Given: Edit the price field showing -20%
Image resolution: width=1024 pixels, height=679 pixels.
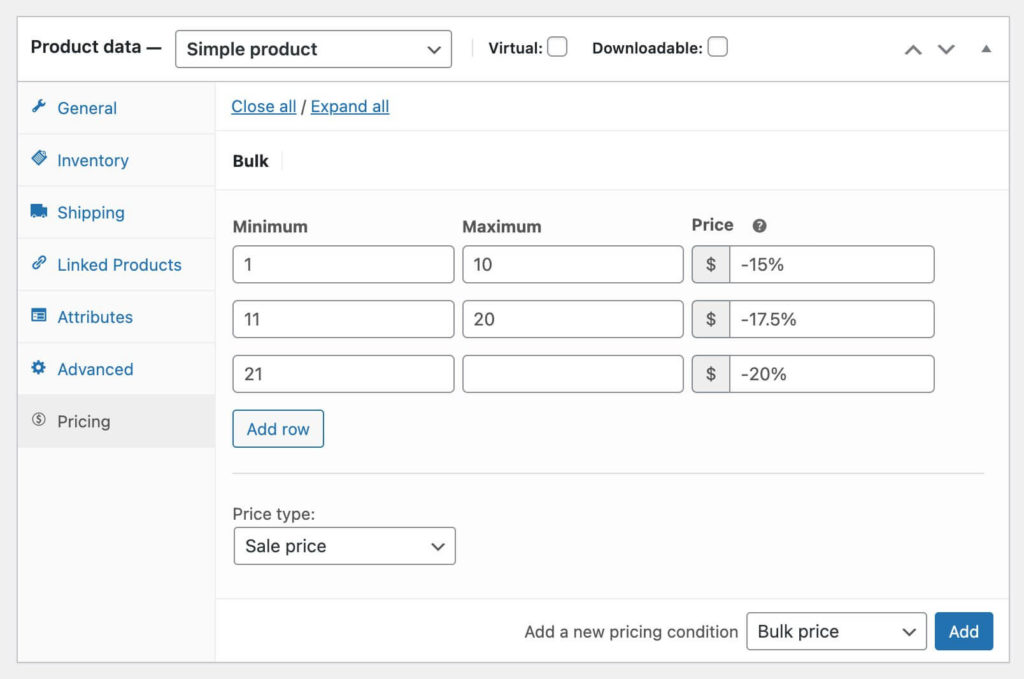Looking at the screenshot, I should [x=831, y=374].
